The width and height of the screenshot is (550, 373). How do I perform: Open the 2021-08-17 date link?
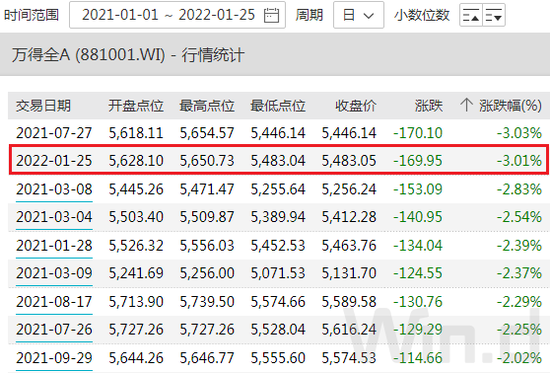pyautogui.click(x=54, y=302)
